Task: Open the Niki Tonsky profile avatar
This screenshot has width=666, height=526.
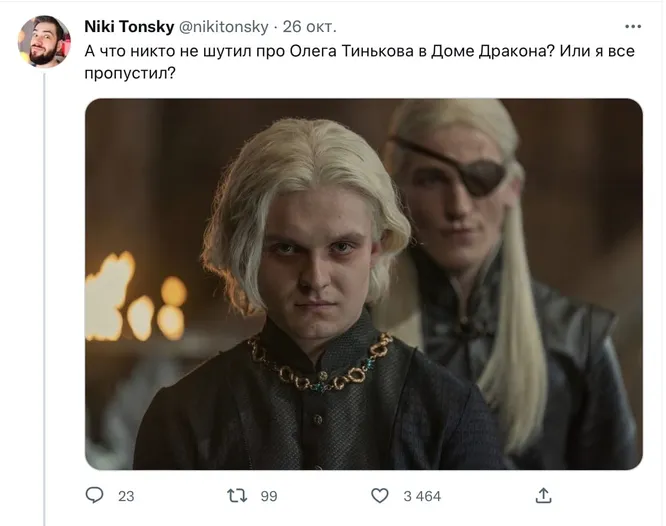Action: point(44,42)
